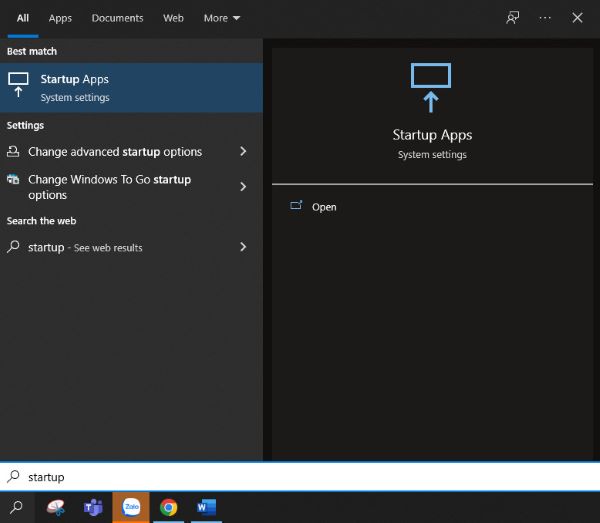
Task: Click in the startup search input field
Action: [x=300, y=477]
